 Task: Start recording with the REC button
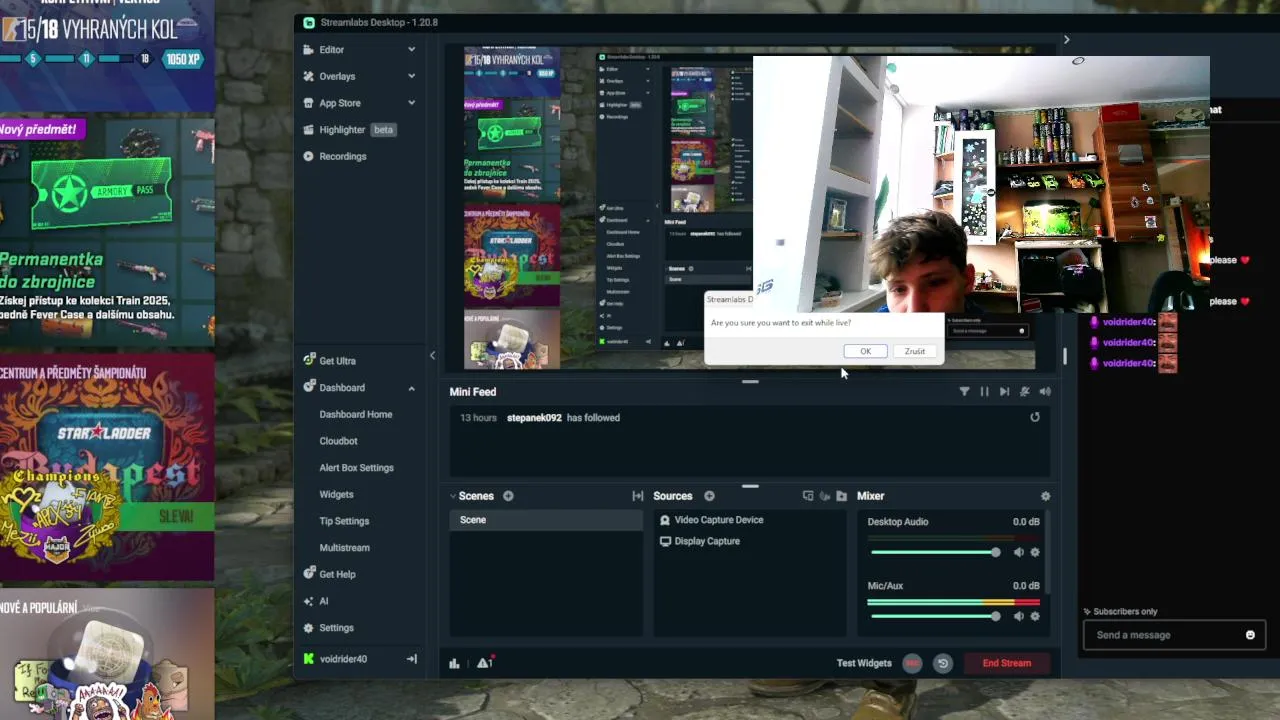tap(912, 663)
